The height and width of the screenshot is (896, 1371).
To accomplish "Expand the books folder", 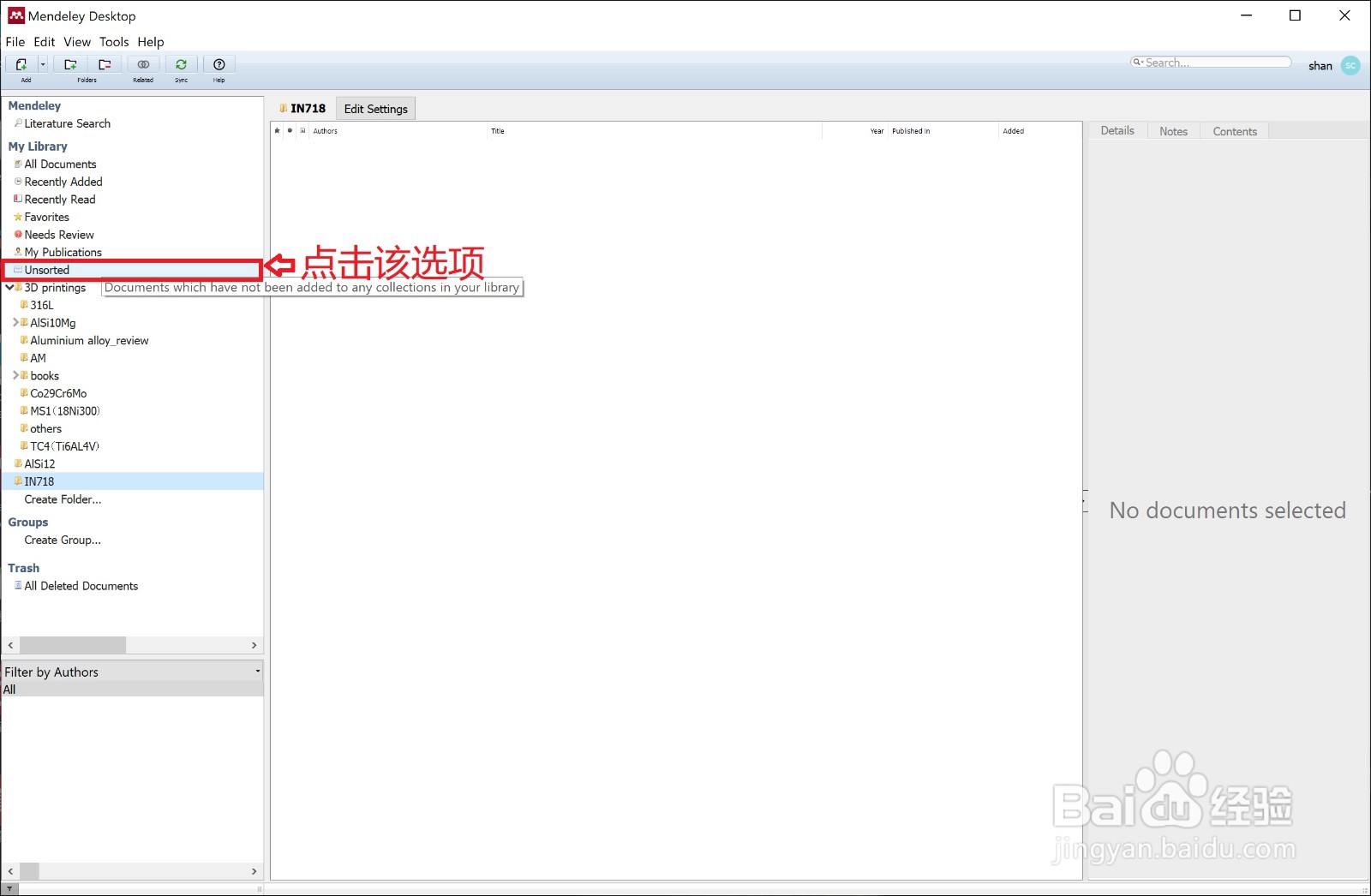I will pyautogui.click(x=15, y=375).
